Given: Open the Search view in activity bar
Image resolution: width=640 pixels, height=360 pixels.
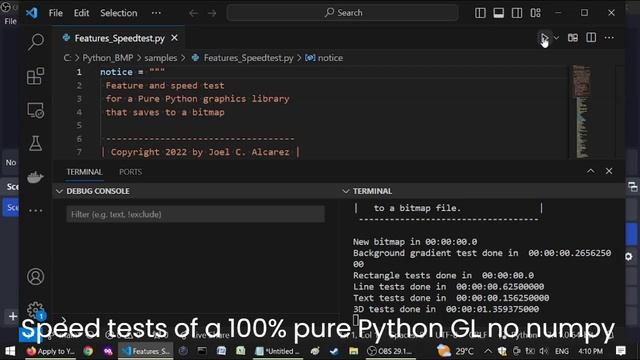Looking at the screenshot, I should pyautogui.click(x=36, y=41).
